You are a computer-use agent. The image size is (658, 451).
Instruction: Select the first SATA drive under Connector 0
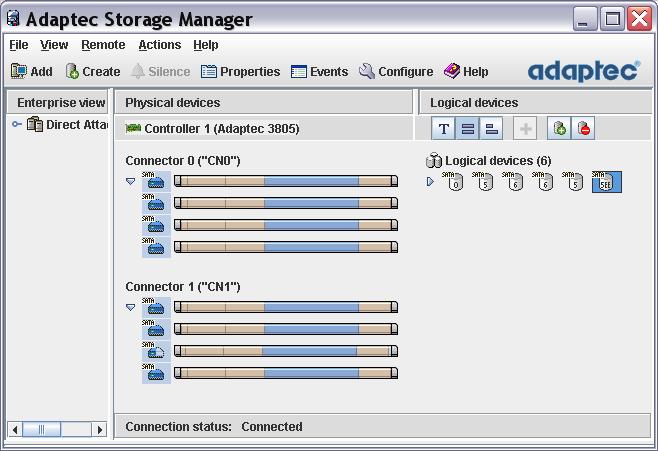pyautogui.click(x=156, y=181)
